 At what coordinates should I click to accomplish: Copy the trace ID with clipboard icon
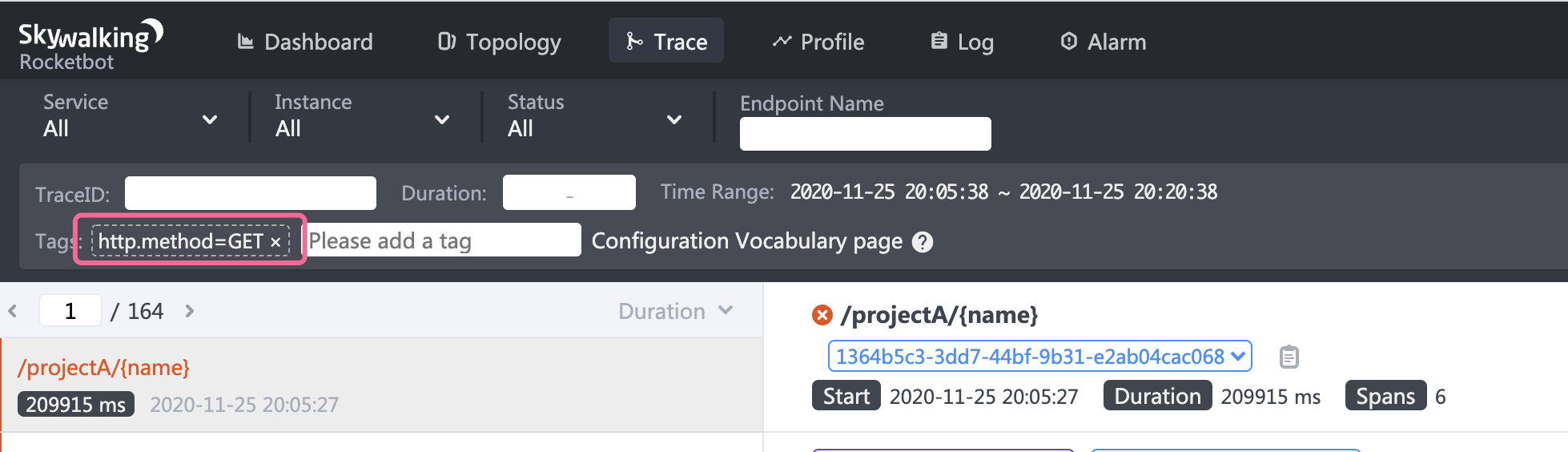(1289, 357)
